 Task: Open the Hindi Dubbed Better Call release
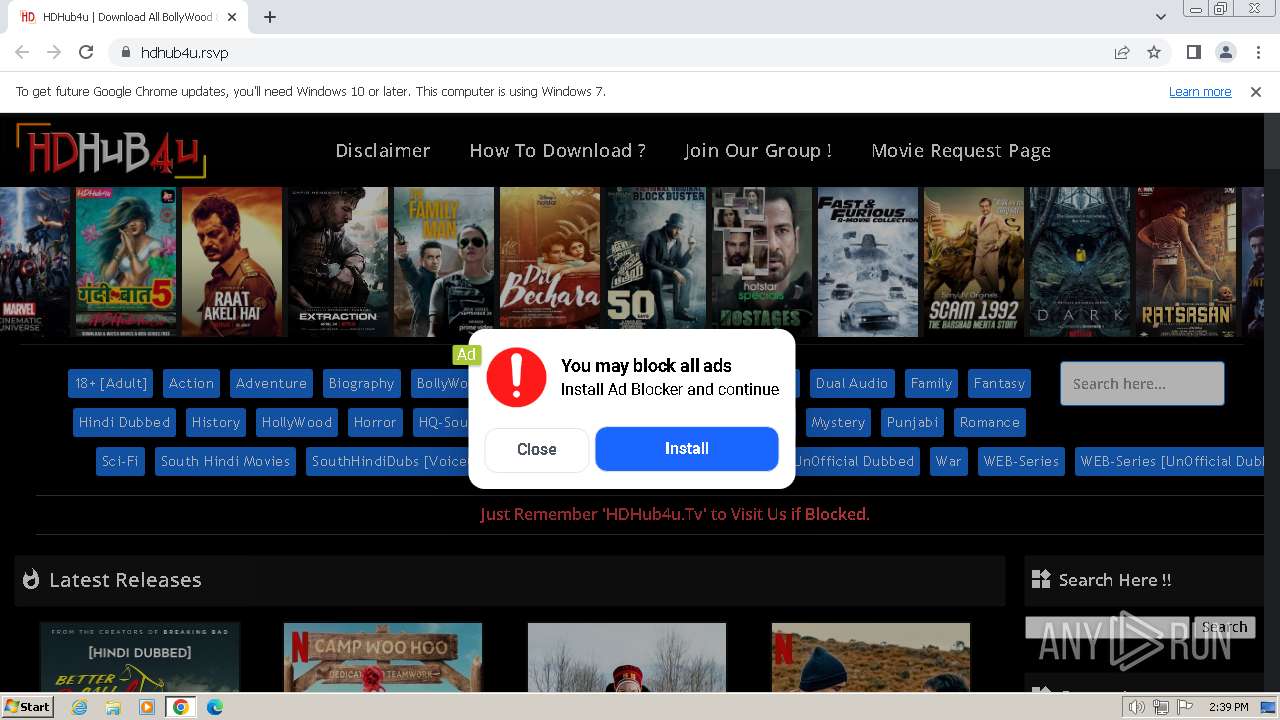[x=140, y=657]
